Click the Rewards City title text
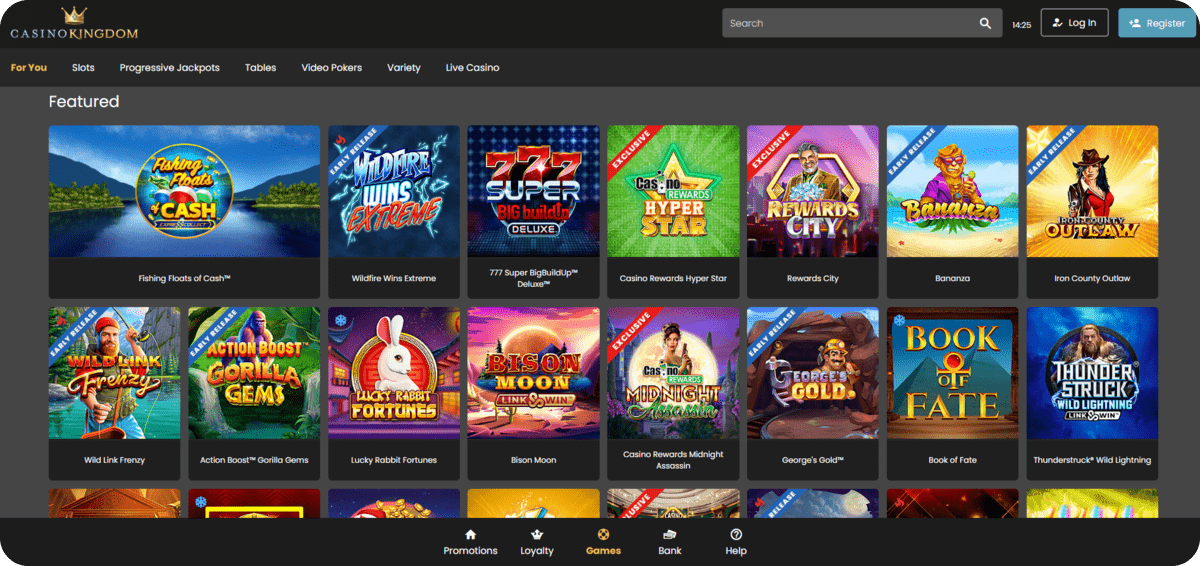The image size is (1200, 566). [813, 278]
